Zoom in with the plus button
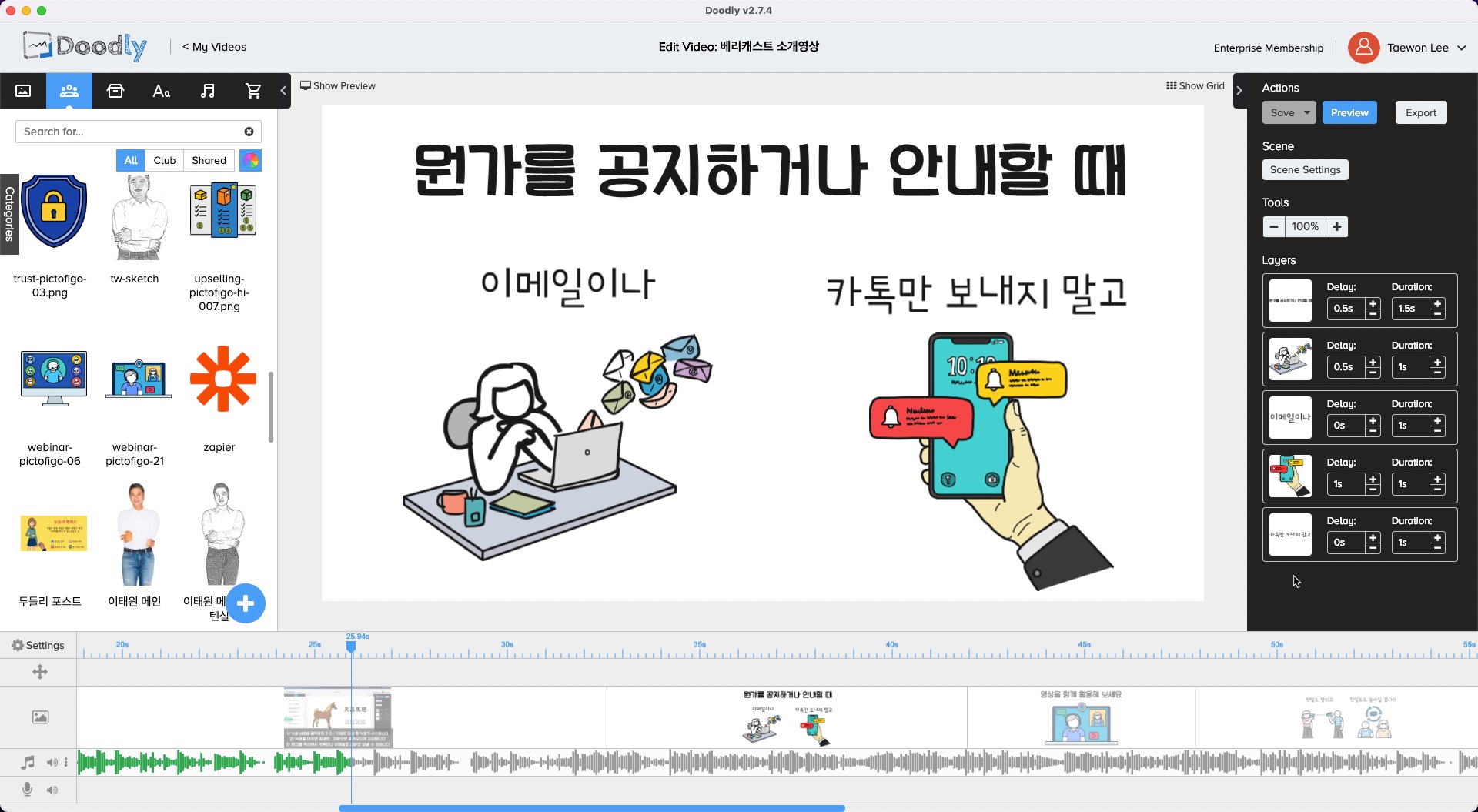 pyautogui.click(x=1337, y=226)
